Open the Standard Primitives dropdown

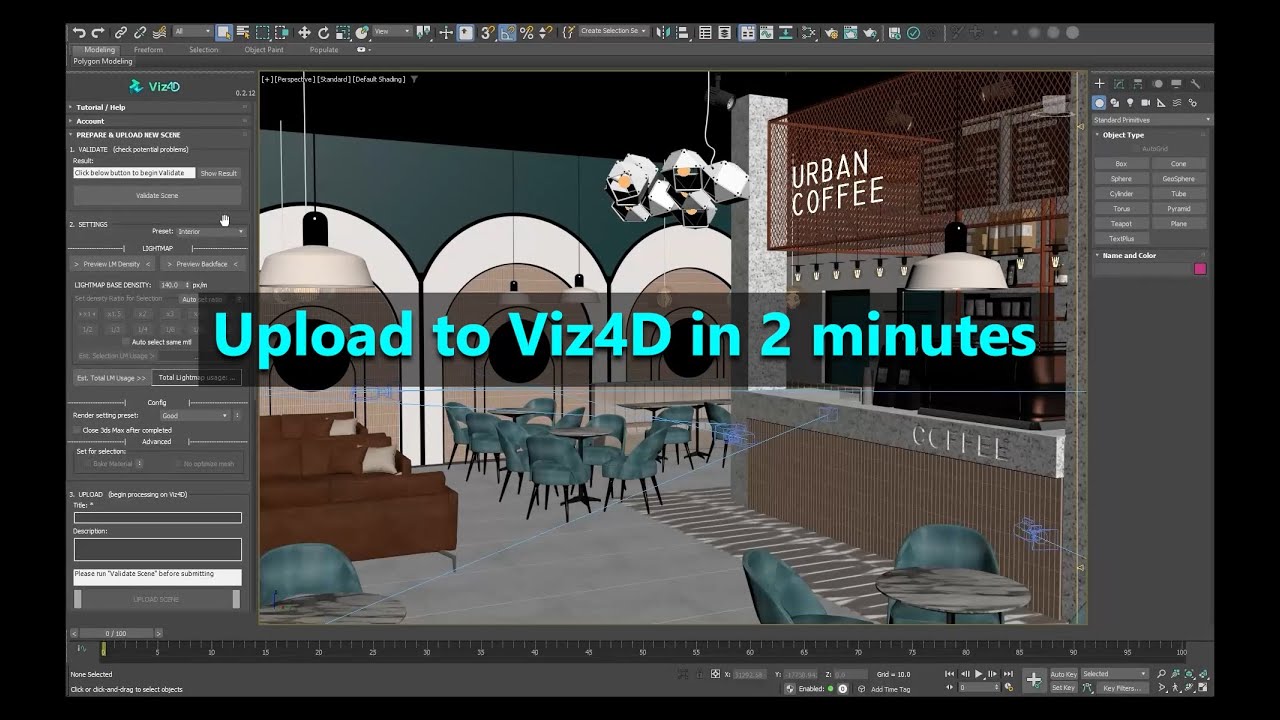click(x=1151, y=119)
